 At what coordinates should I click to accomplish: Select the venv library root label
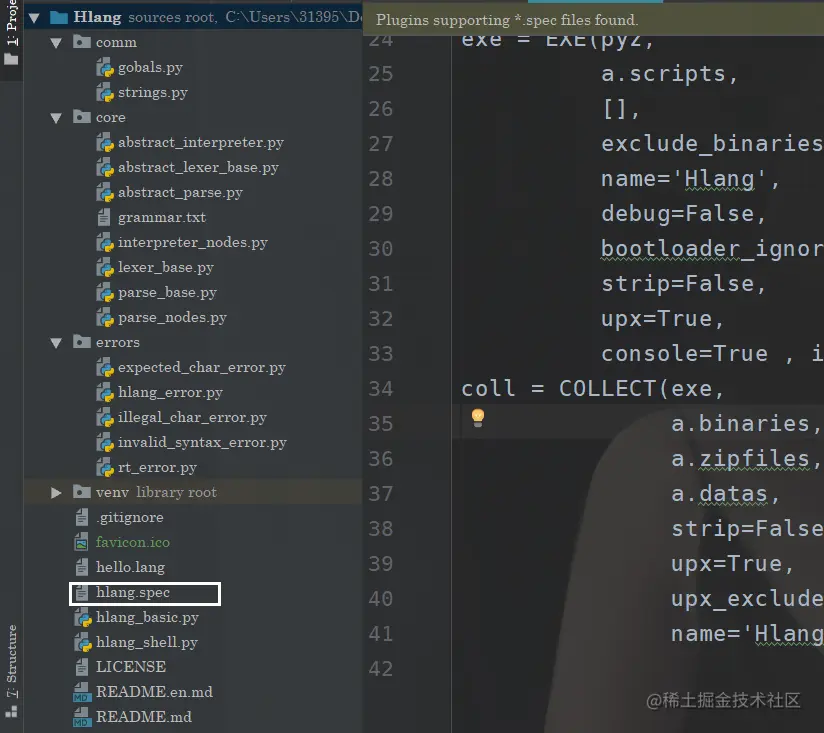click(x=156, y=492)
